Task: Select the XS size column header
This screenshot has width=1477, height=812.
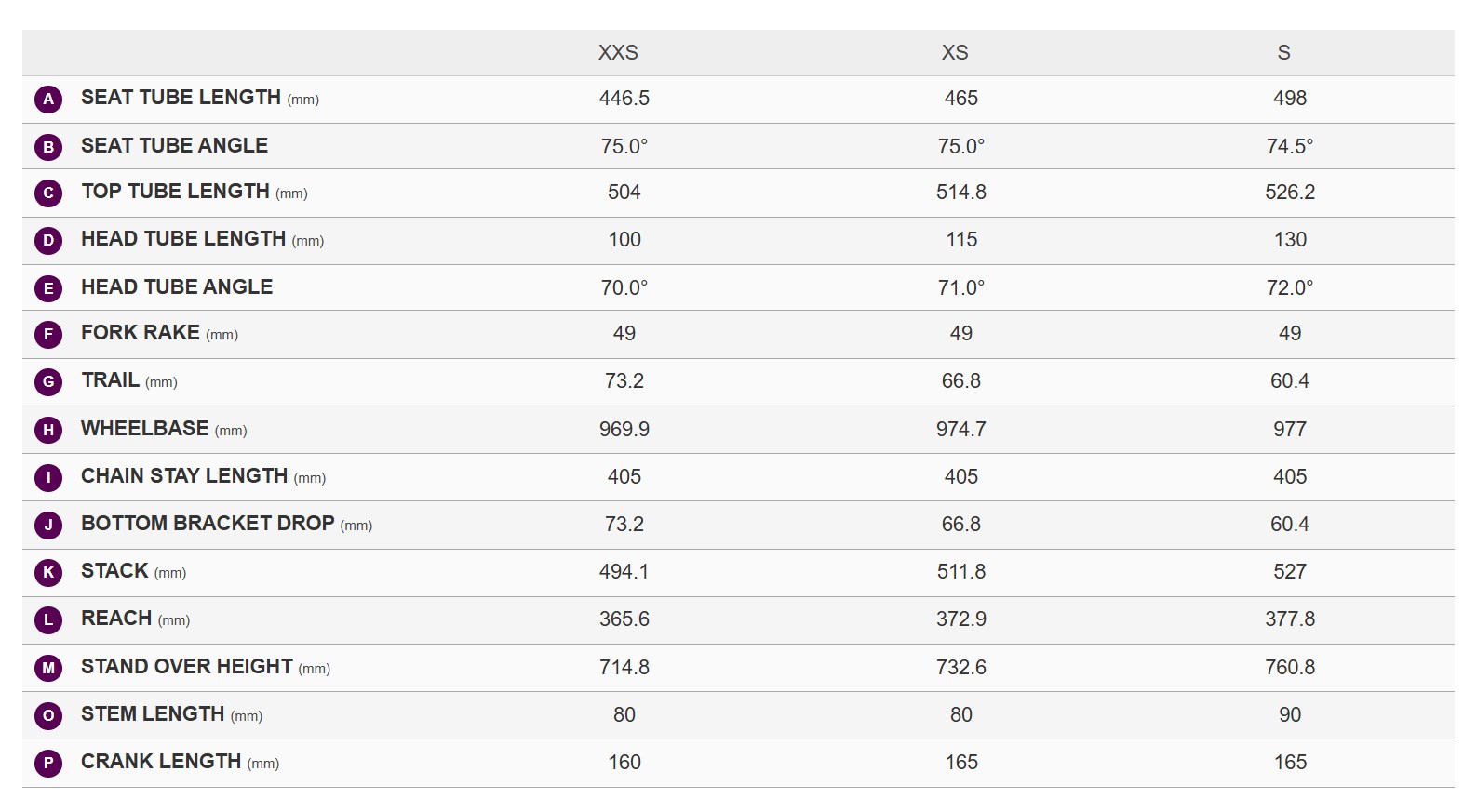Action: [955, 53]
